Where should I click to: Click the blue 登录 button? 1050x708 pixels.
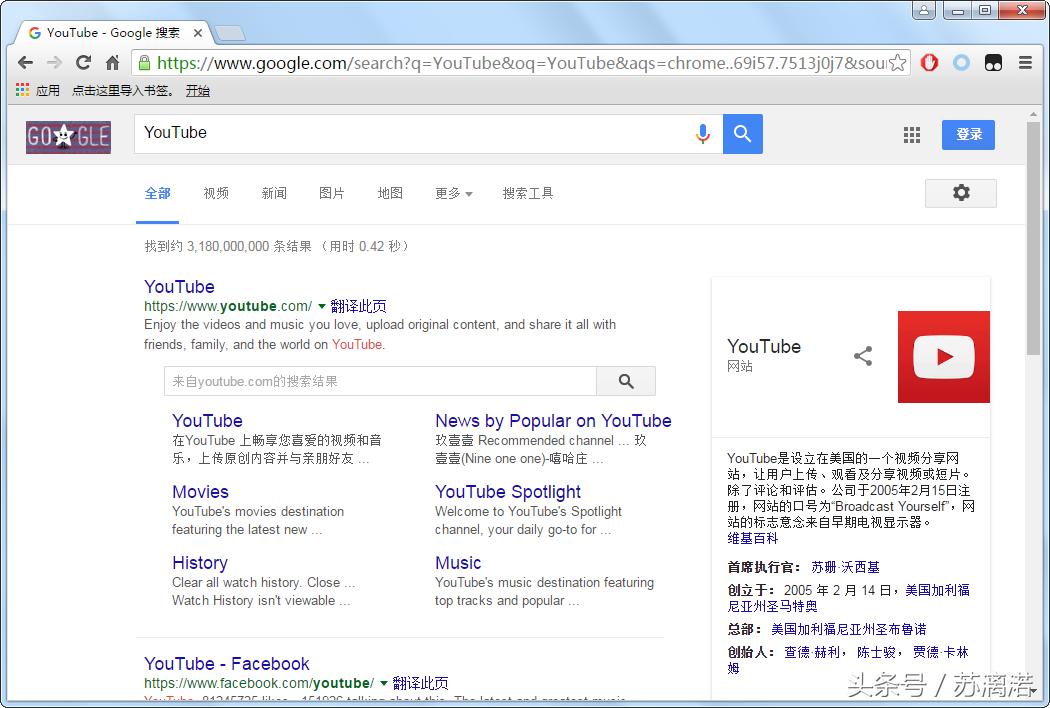(x=967, y=134)
